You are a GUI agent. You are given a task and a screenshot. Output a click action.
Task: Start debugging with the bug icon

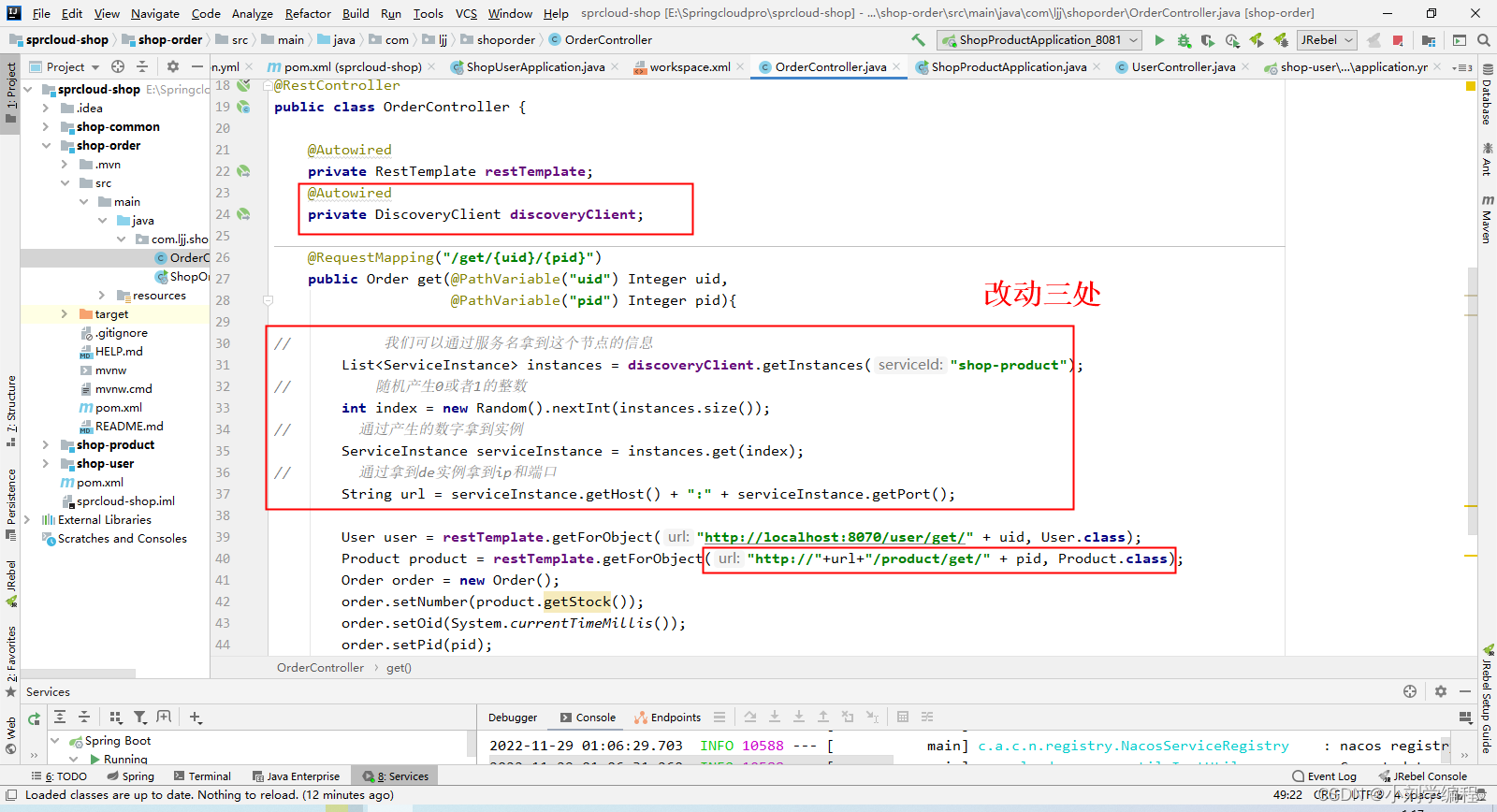click(x=1184, y=40)
